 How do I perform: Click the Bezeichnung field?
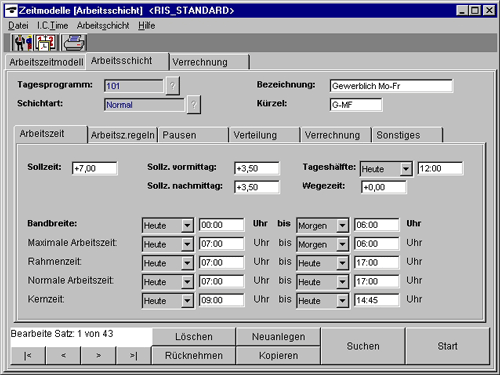391,86
